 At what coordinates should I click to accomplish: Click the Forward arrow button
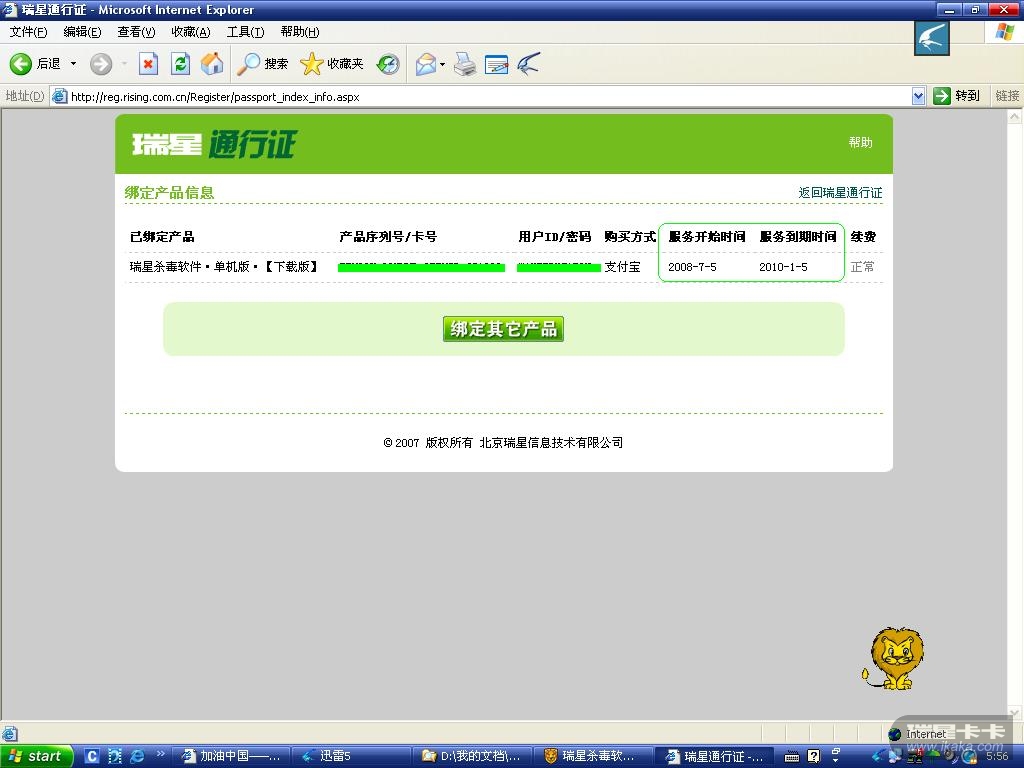click(x=101, y=63)
